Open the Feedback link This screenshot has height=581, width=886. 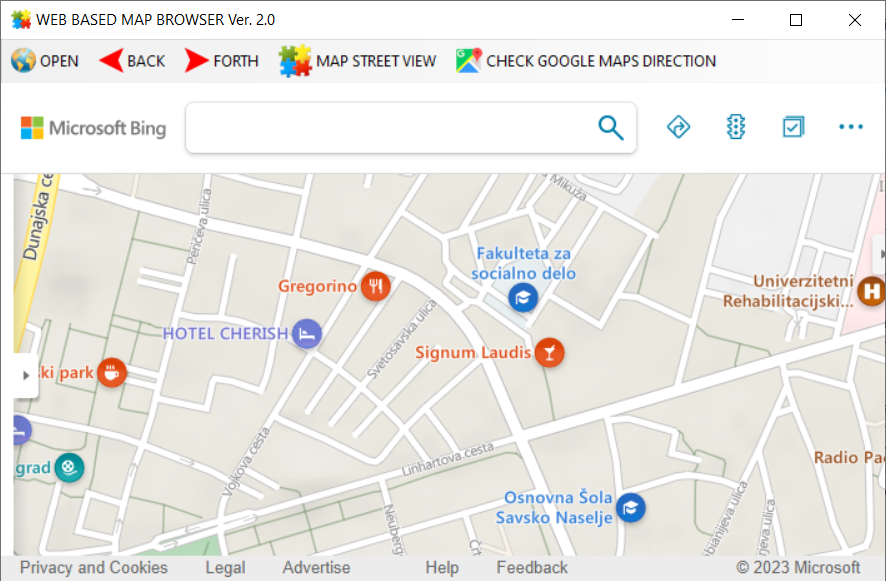coord(532,567)
